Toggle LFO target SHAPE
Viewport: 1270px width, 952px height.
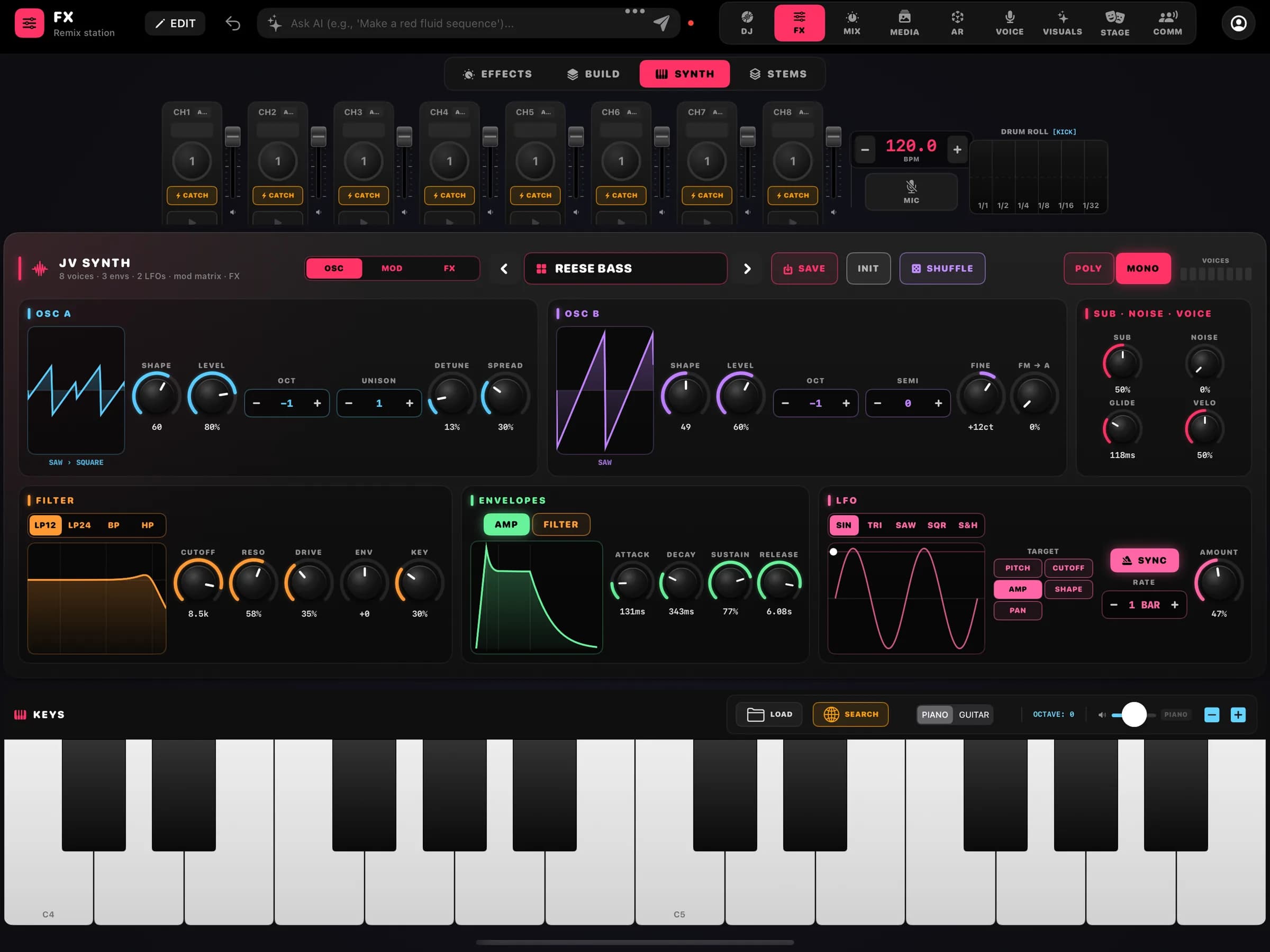coord(1068,589)
